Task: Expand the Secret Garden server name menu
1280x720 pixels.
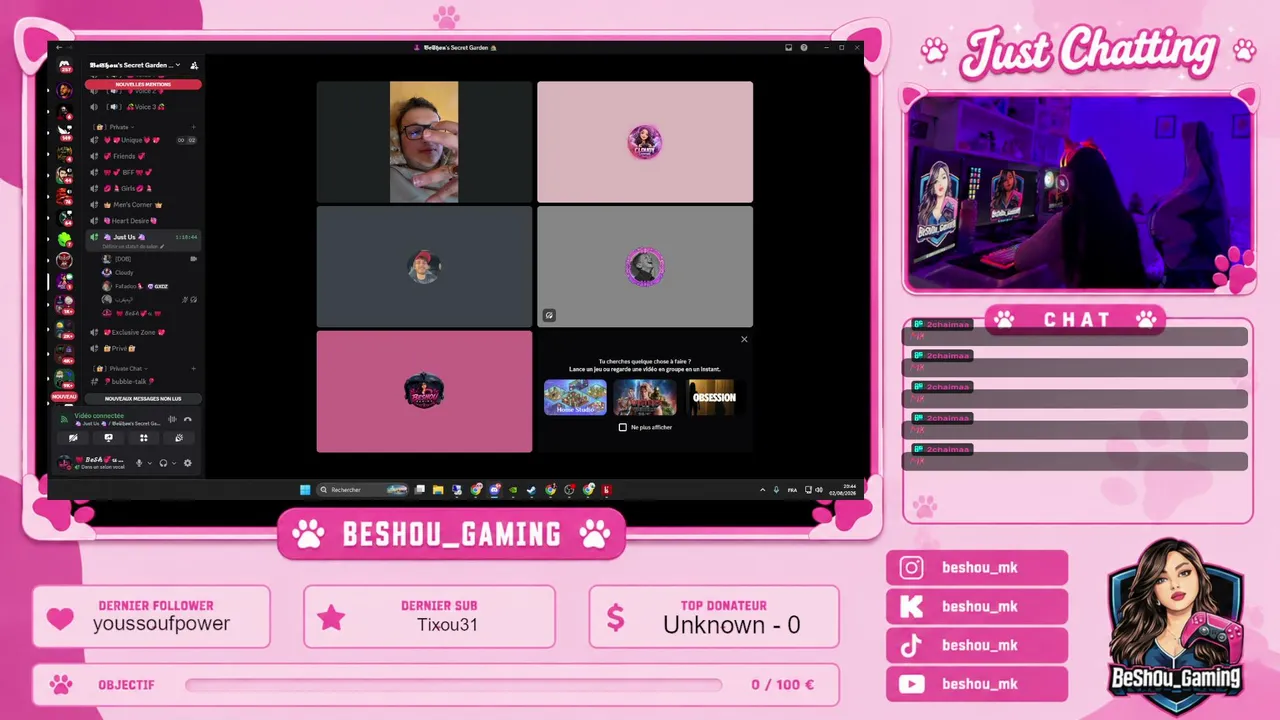Action: pyautogui.click(x=135, y=65)
